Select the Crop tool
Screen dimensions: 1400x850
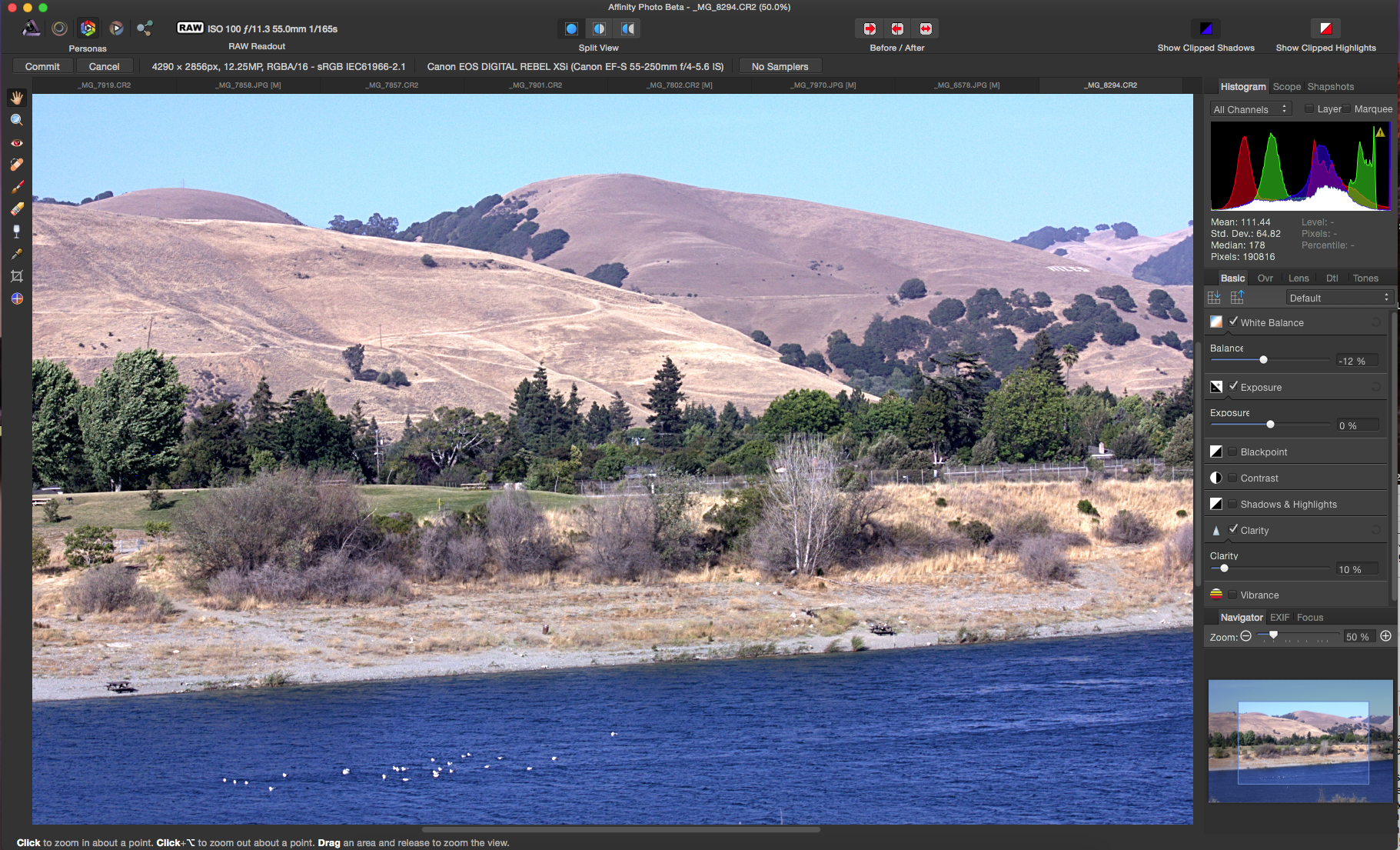(x=17, y=275)
